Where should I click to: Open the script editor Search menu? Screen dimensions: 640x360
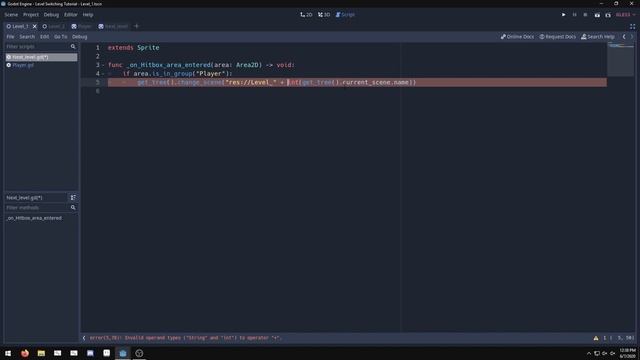pos(27,37)
